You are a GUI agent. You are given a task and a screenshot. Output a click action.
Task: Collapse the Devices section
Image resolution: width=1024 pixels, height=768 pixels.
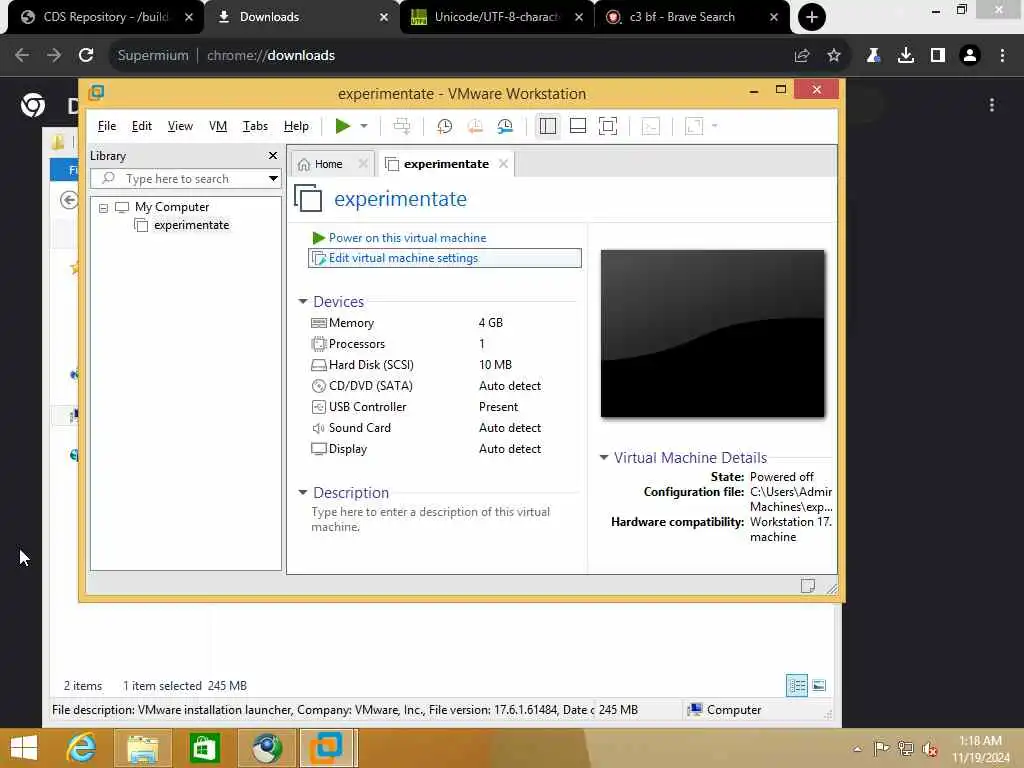(302, 302)
